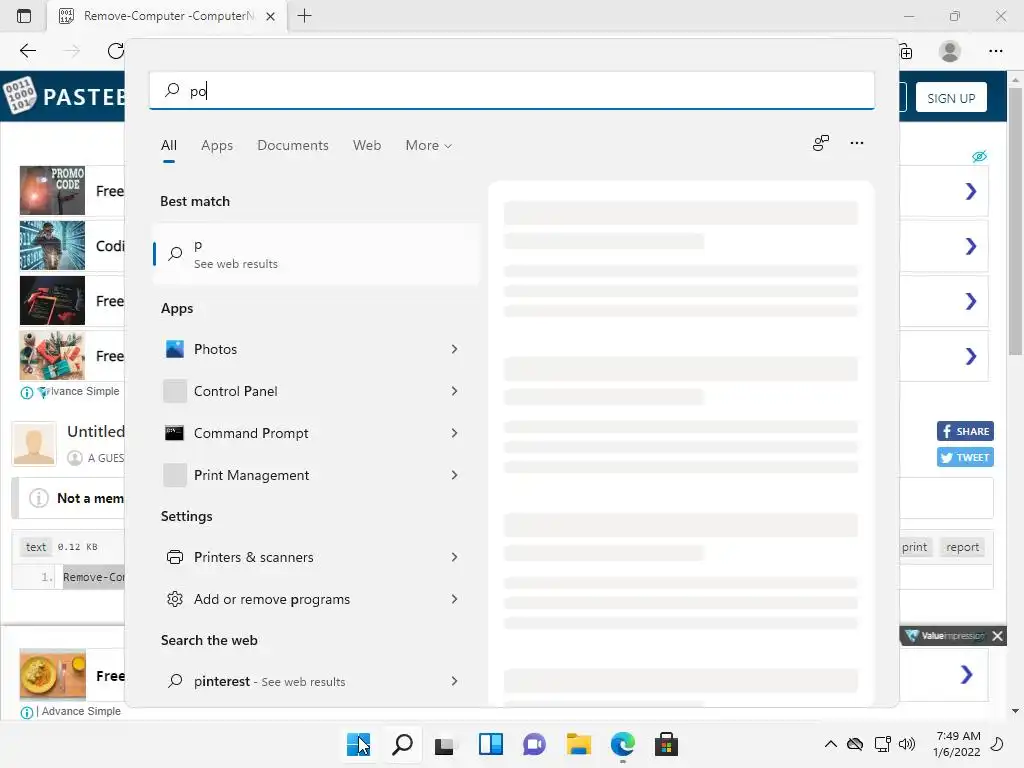Expand Control Panel result details arrow
This screenshot has height=768, width=1024.
[x=455, y=391]
